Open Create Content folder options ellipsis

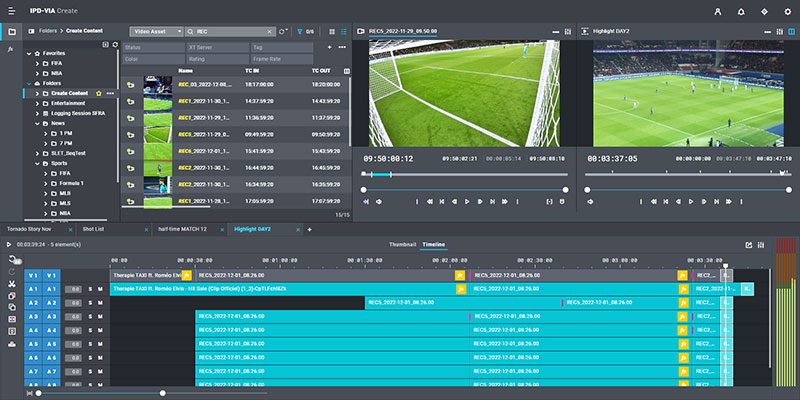coord(110,93)
